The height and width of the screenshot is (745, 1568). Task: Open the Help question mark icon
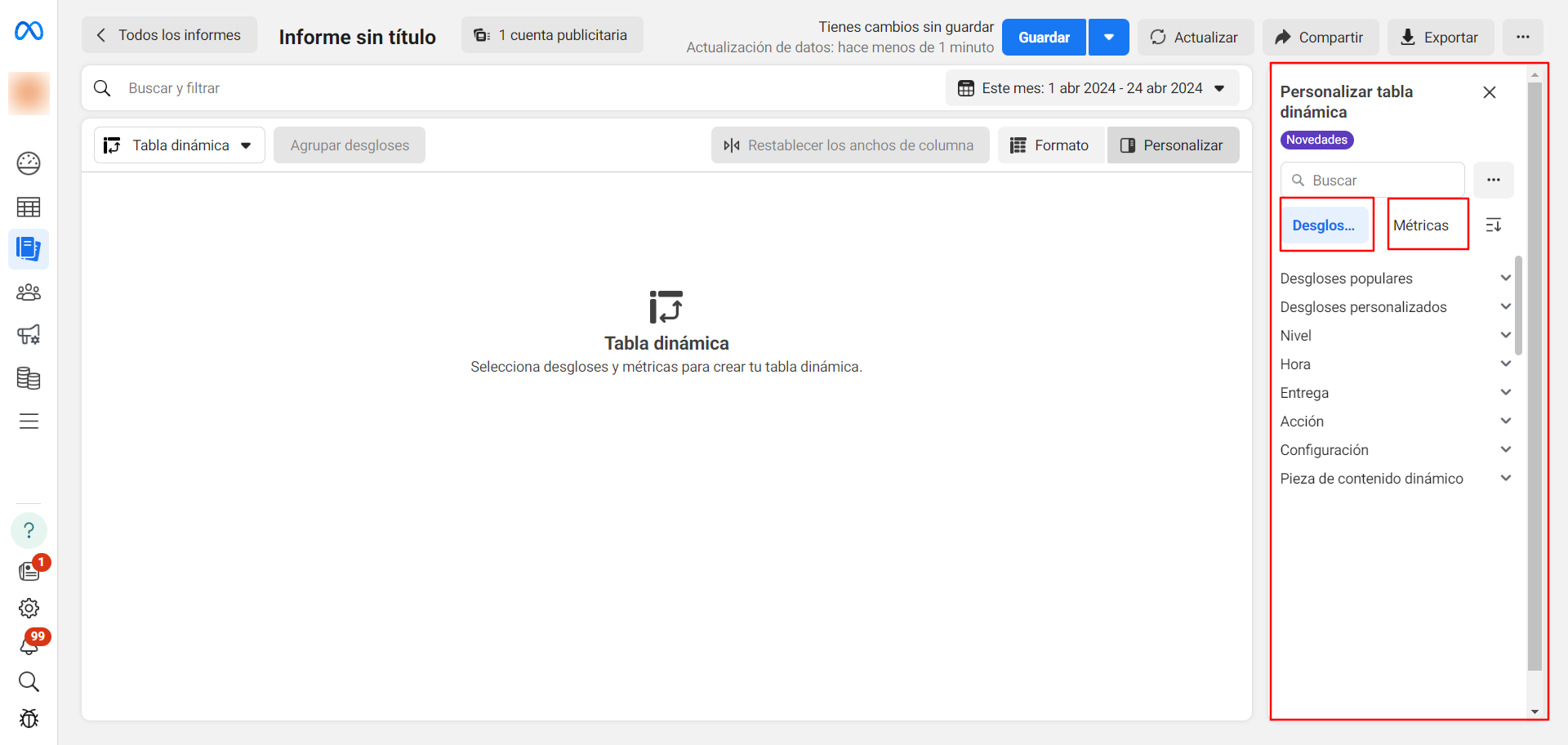click(x=29, y=531)
